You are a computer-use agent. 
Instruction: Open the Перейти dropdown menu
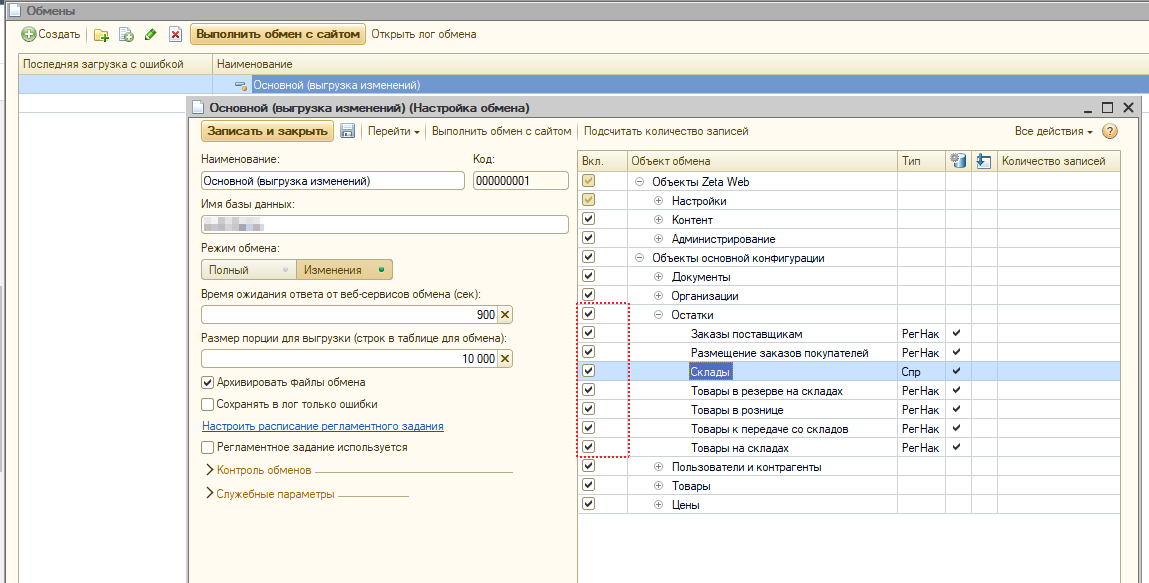[x=394, y=132]
